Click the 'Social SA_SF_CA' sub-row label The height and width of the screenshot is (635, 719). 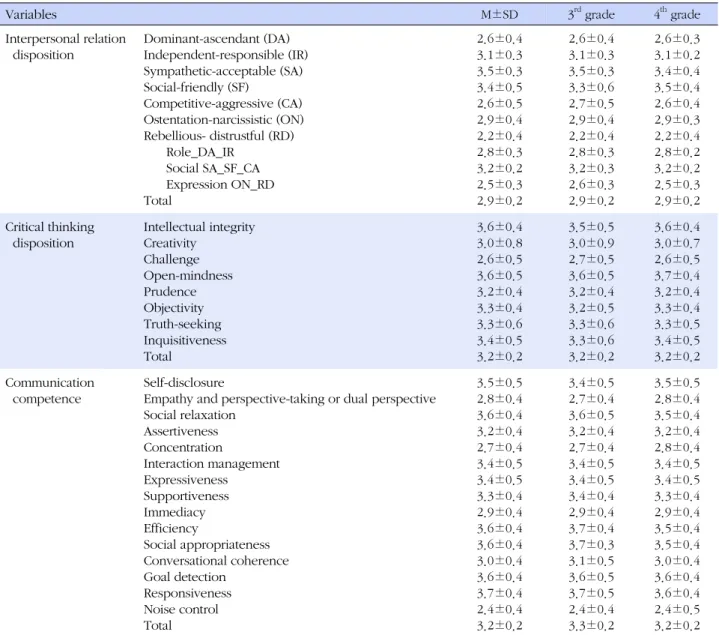coord(213,169)
